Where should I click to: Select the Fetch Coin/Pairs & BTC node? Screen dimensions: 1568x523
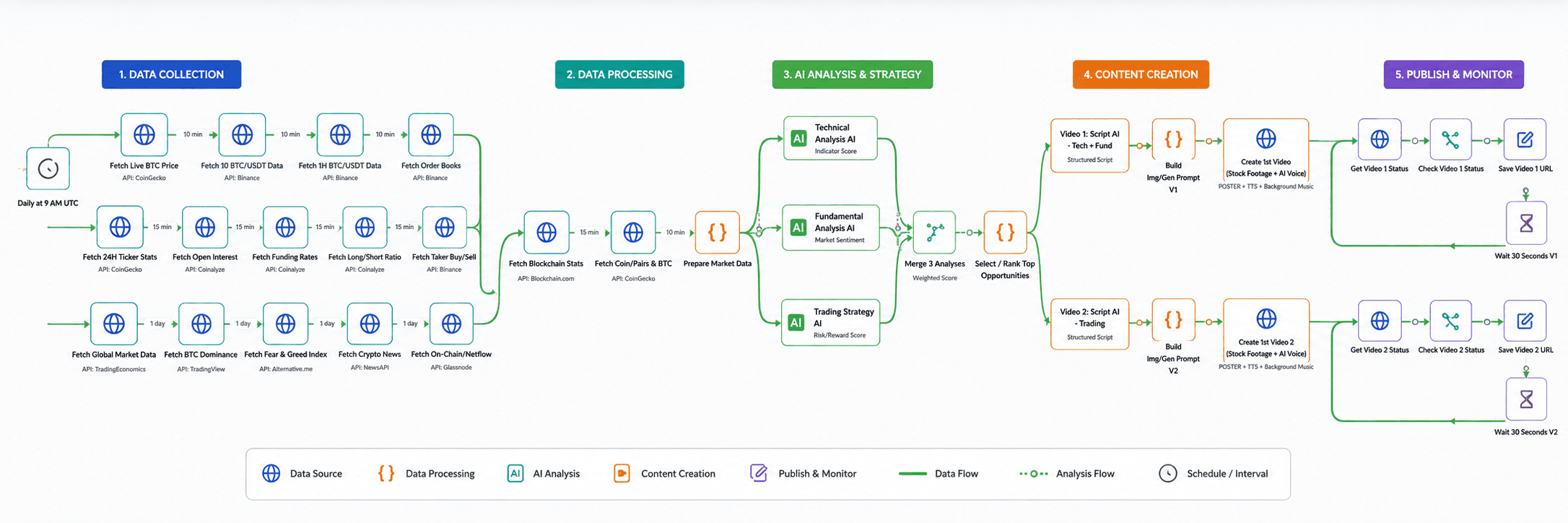coord(633,233)
